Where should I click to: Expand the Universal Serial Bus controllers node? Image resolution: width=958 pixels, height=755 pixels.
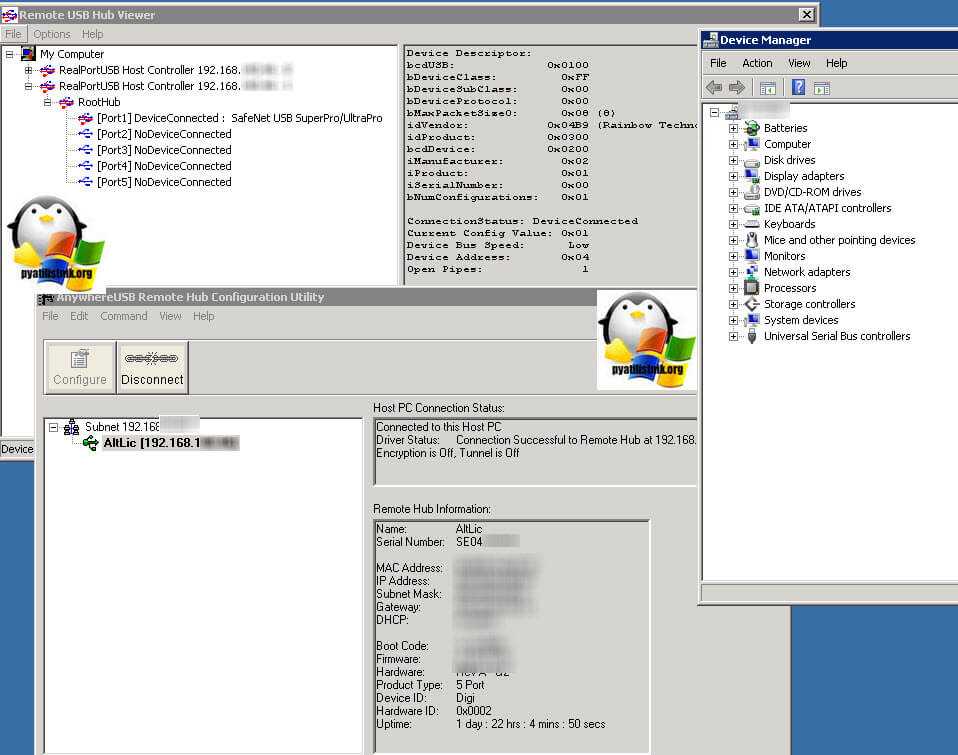click(x=734, y=337)
